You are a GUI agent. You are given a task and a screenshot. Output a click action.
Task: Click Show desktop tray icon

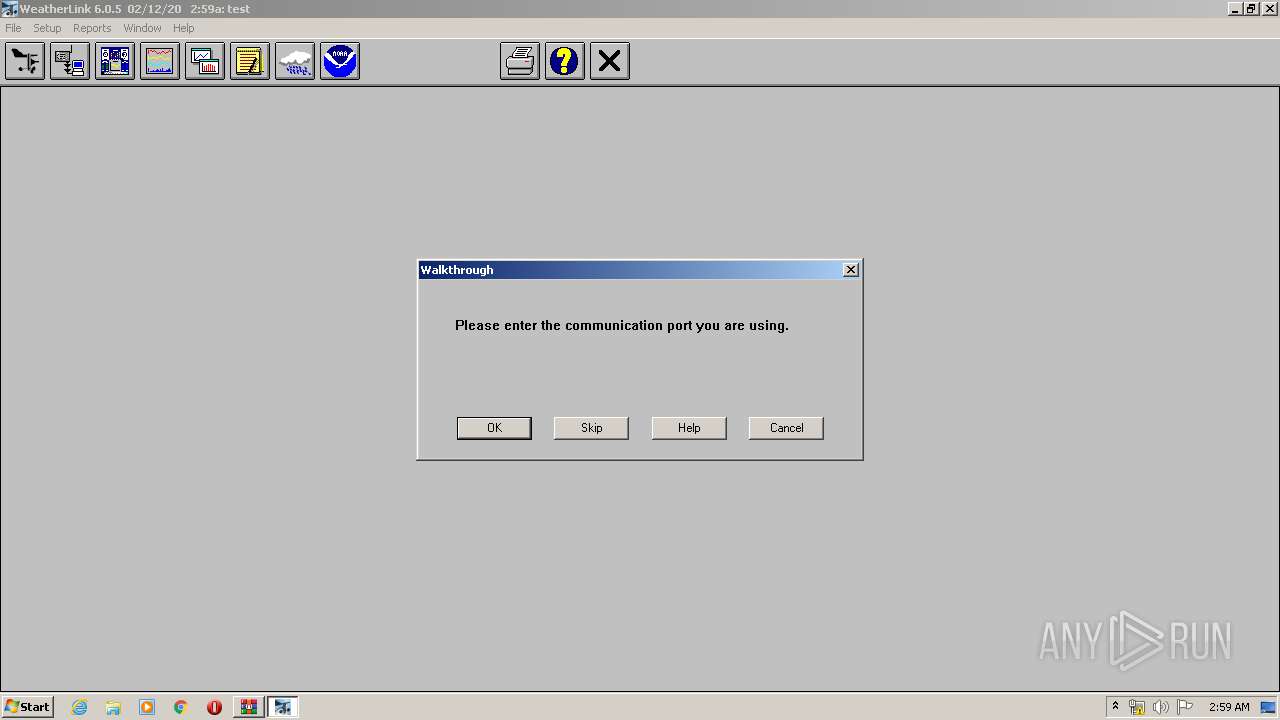pyautogui.click(x=1268, y=707)
